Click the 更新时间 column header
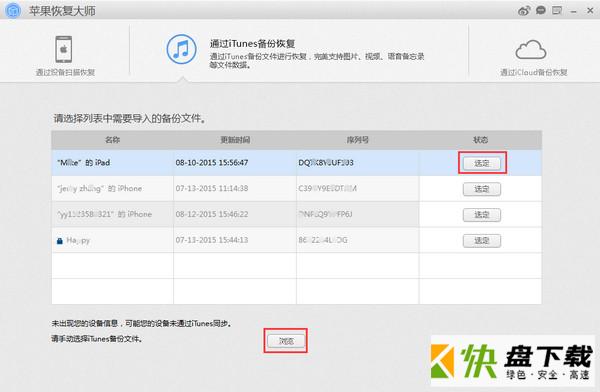 (x=235, y=140)
